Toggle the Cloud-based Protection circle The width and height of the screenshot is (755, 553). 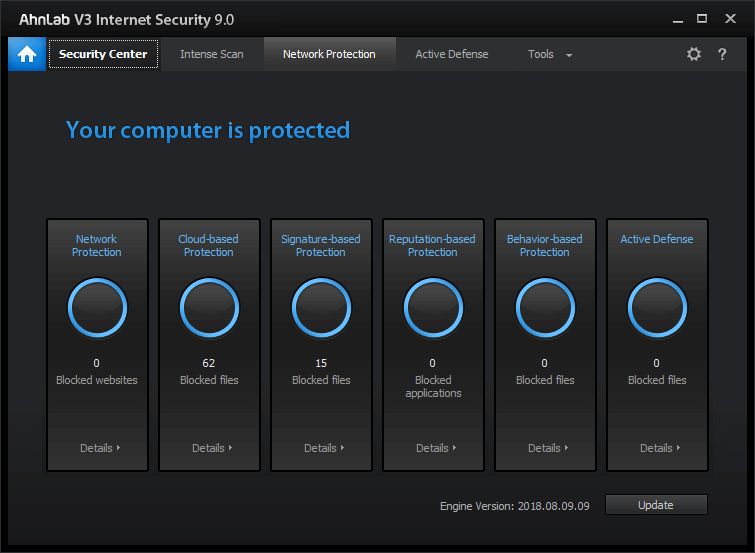[x=209, y=308]
